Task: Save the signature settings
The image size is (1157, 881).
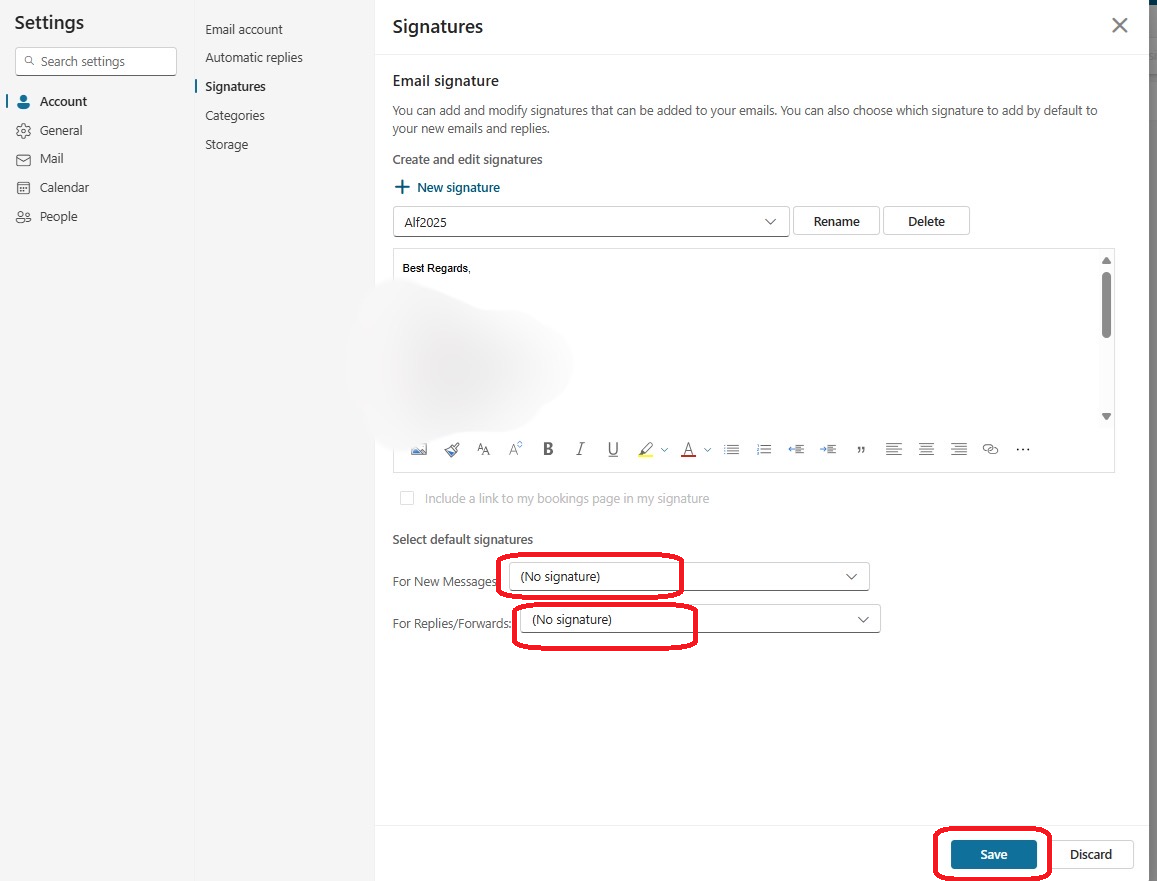Action: pos(991,854)
